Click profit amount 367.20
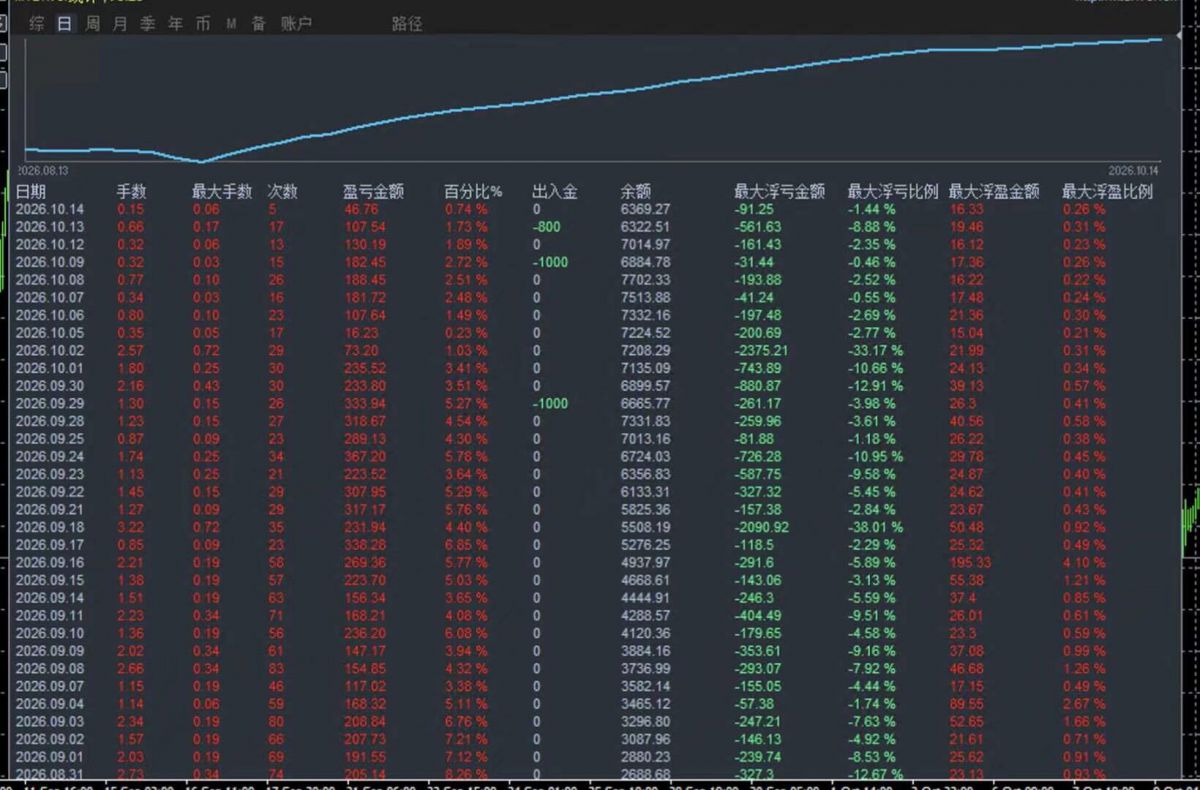This screenshot has width=1200, height=790. [x=364, y=456]
